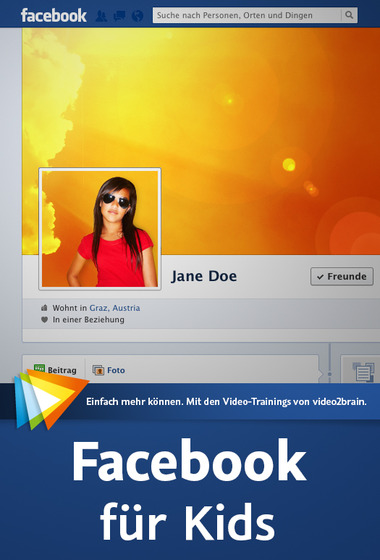This screenshot has height=560, width=380.
Task: Open Jane Doe's profile picture
Action: (x=100, y=229)
